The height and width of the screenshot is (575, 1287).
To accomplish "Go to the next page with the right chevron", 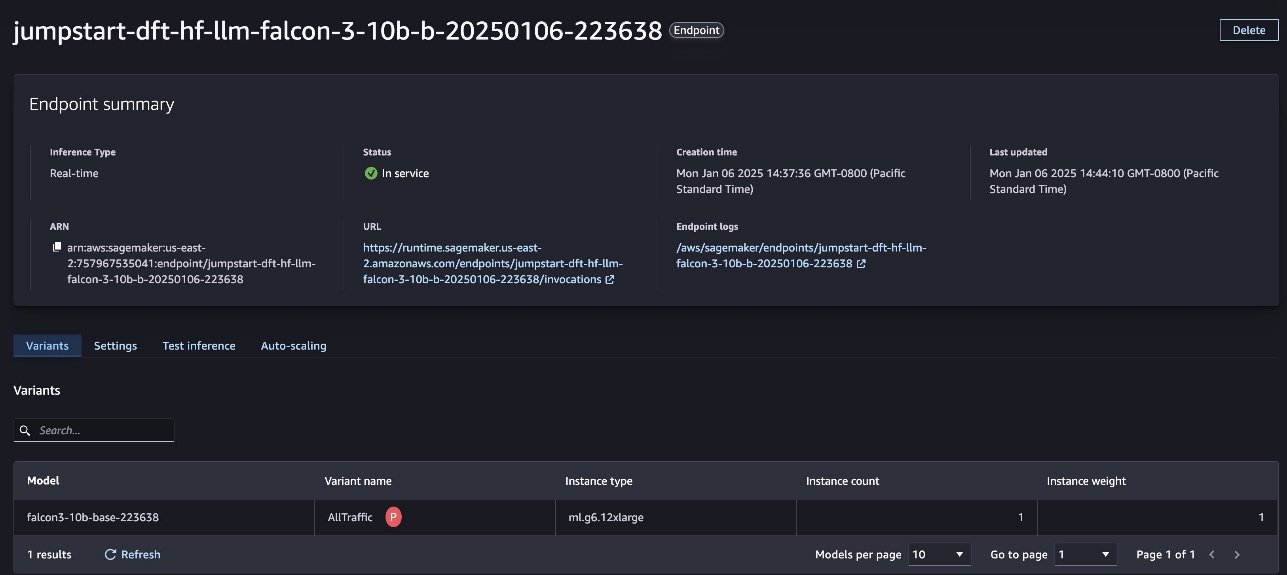I will click(x=1237, y=554).
